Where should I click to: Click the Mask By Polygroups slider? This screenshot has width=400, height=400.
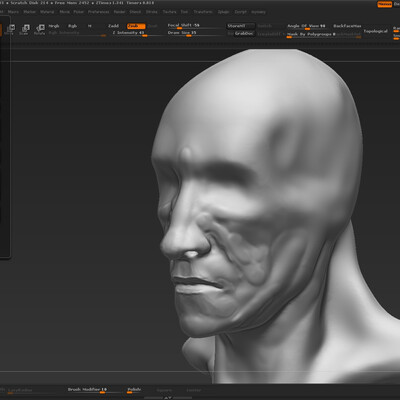click(x=311, y=35)
